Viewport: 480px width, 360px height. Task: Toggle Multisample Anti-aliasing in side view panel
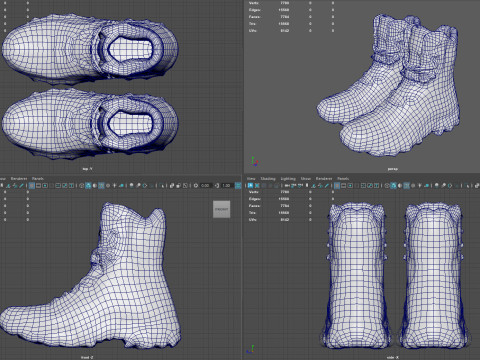coord(450,185)
